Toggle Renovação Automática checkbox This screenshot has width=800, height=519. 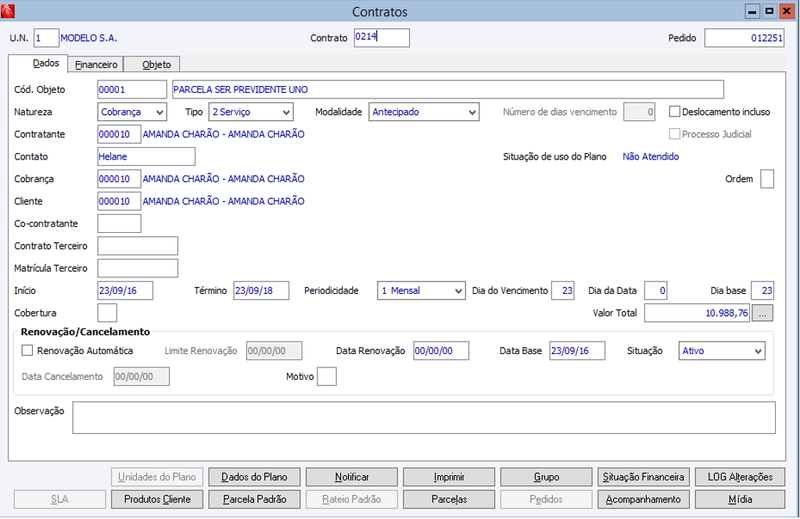tap(27, 351)
